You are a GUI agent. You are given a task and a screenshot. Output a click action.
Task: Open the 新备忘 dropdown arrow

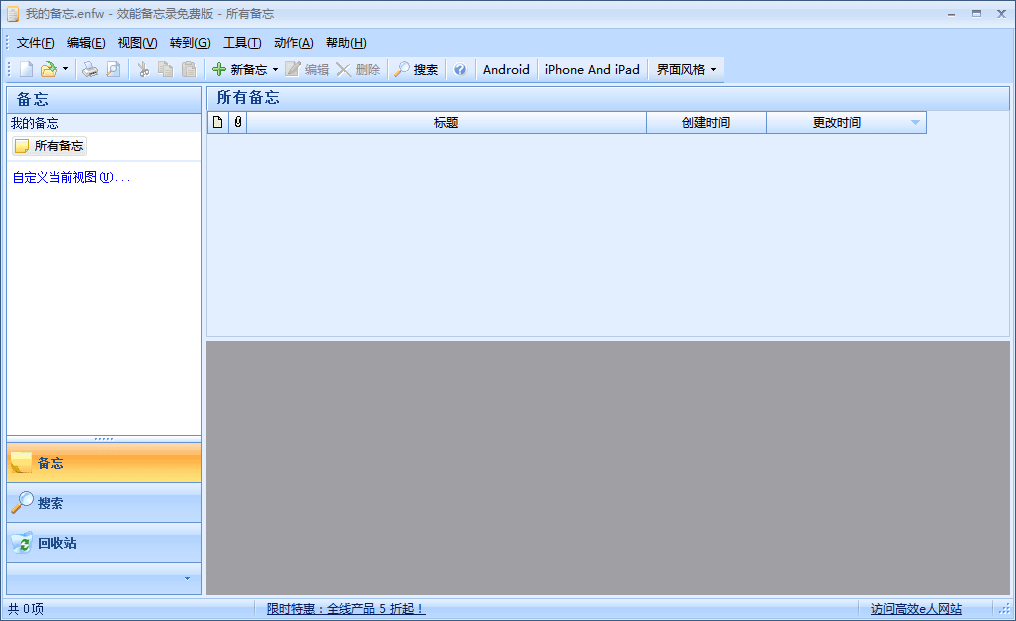(275, 69)
